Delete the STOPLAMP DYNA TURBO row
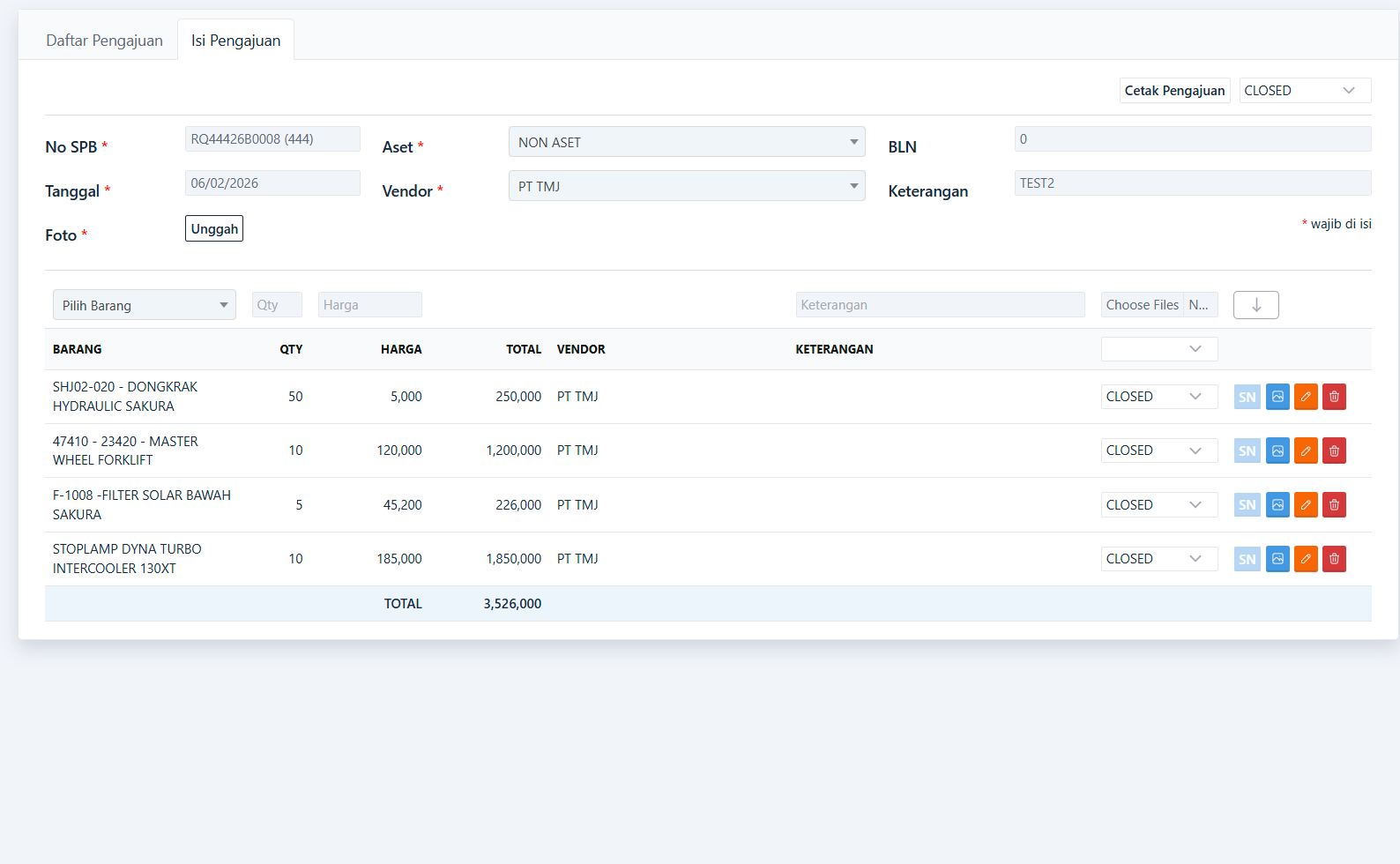This screenshot has width=1400, height=864. 1334,559
